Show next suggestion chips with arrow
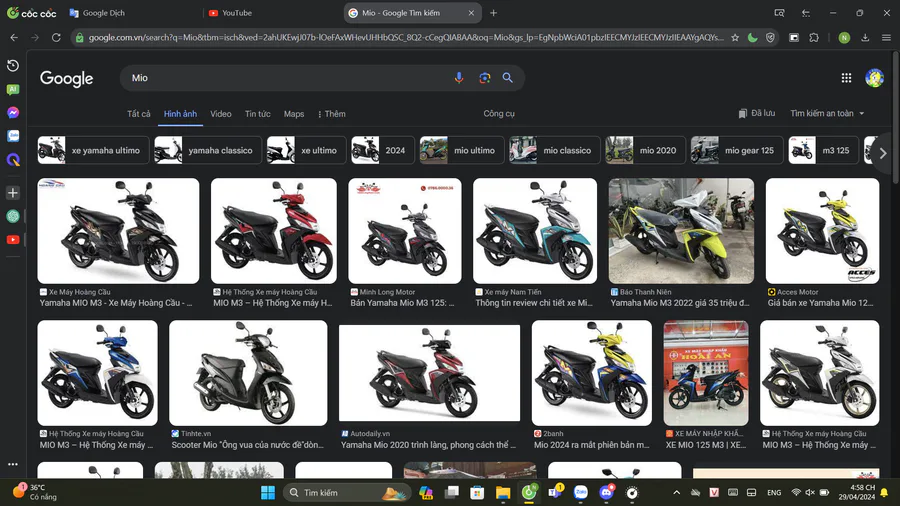The height and width of the screenshot is (506, 900). point(883,153)
